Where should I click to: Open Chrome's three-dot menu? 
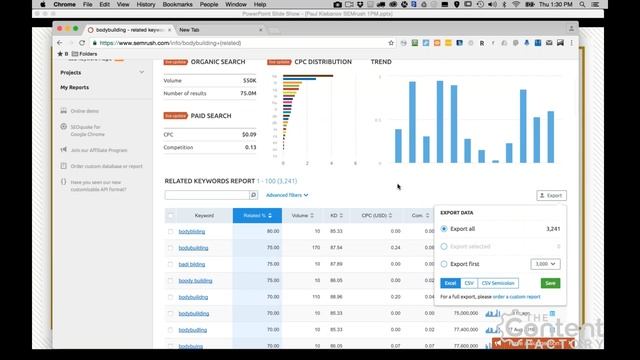(x=571, y=43)
